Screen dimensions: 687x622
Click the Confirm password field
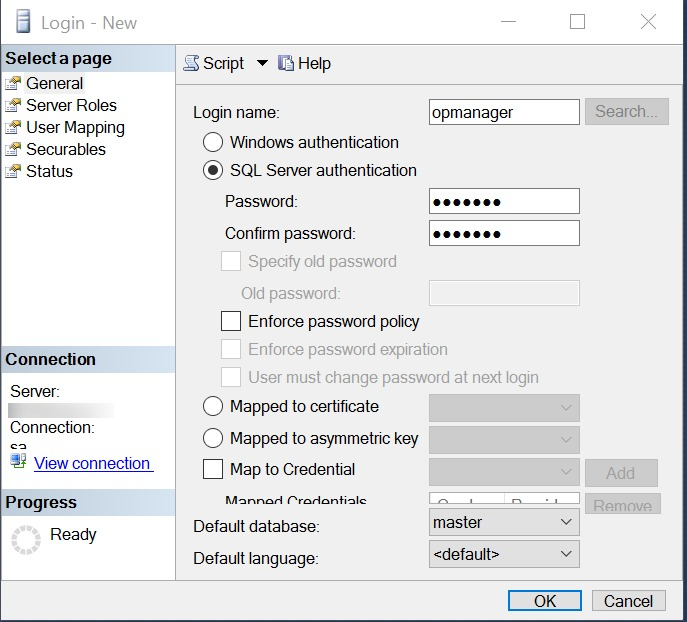click(504, 233)
